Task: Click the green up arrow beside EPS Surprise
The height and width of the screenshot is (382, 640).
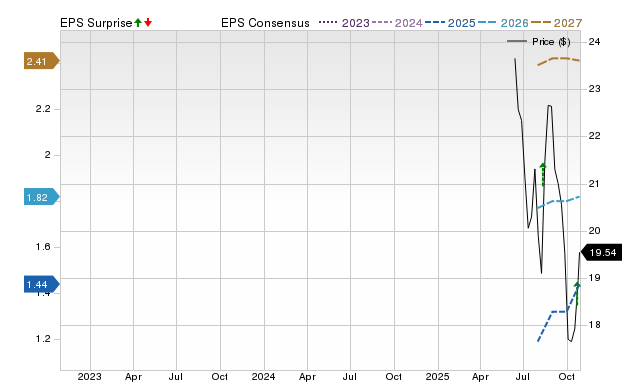Action: pos(138,22)
